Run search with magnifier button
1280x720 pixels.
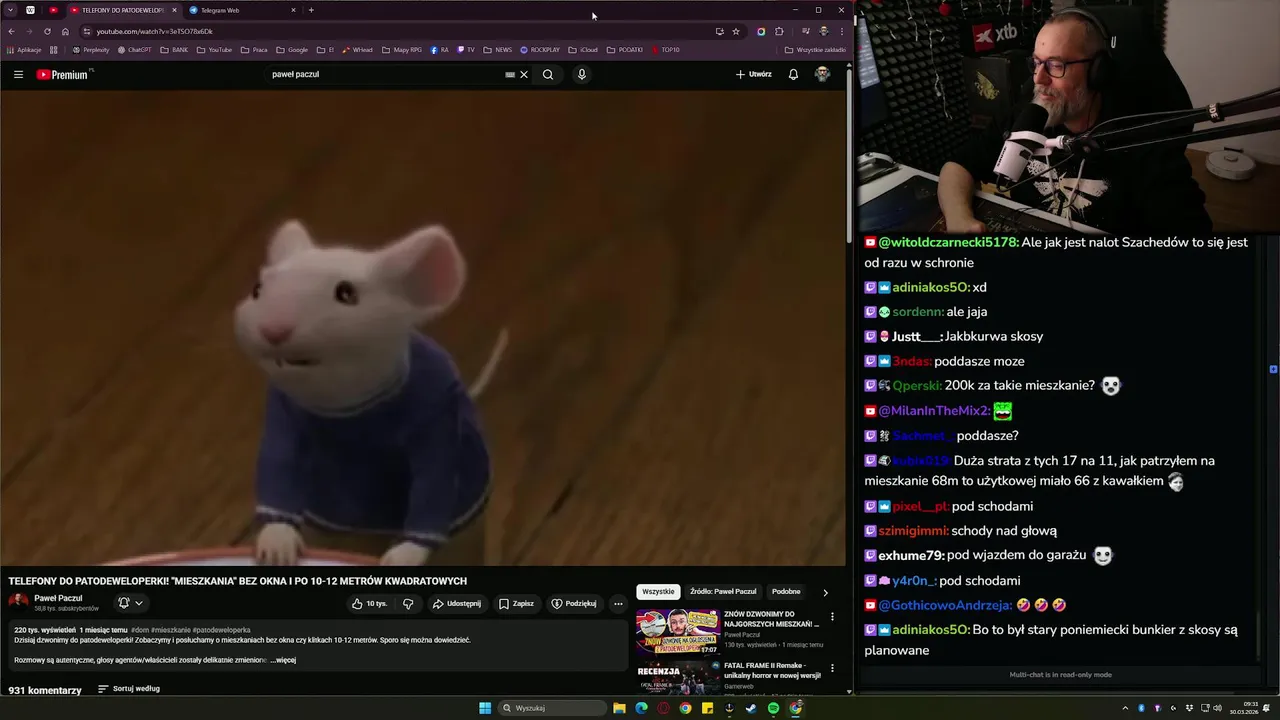click(548, 74)
